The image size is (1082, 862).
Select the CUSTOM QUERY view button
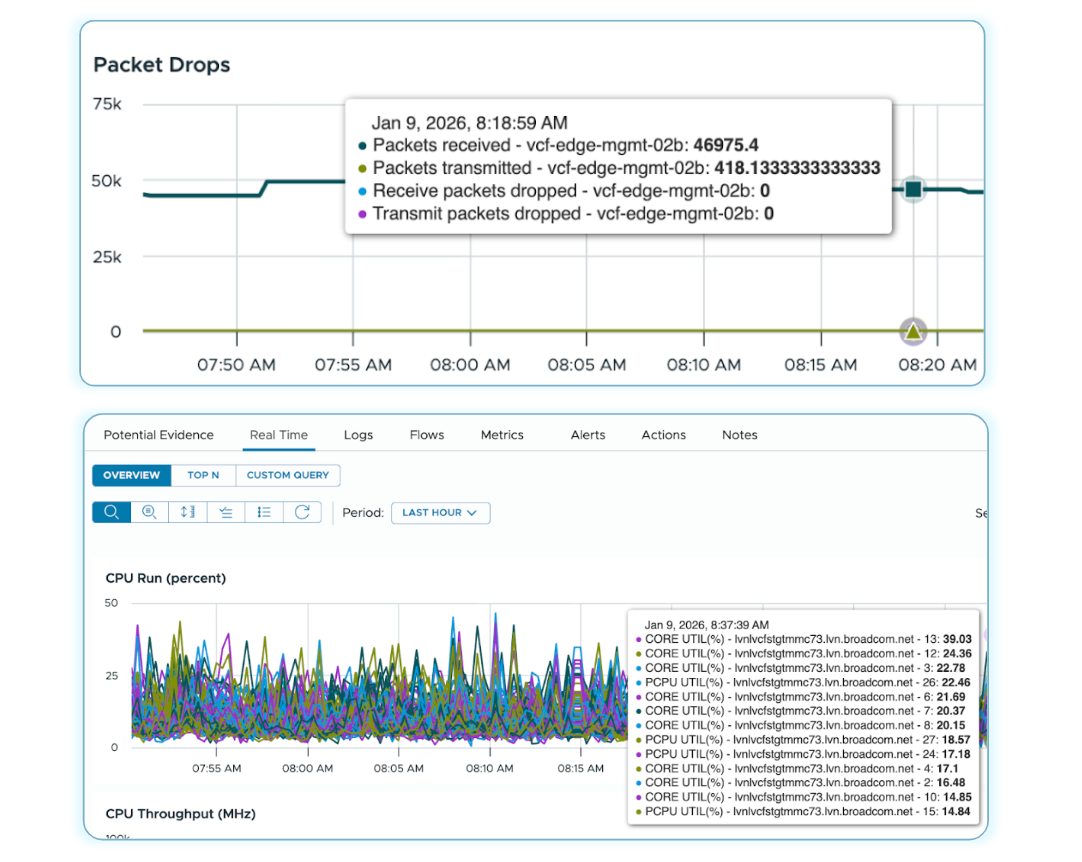pyautogui.click(x=288, y=475)
